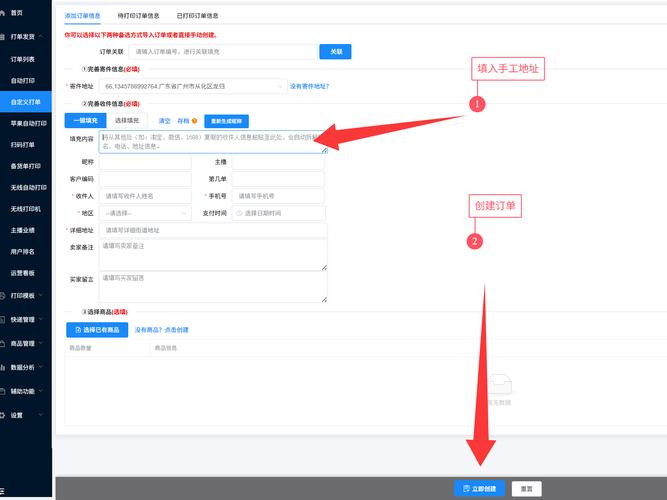Open 订单列表 in the sidebar
This screenshot has height=500, width=667.
23,59
